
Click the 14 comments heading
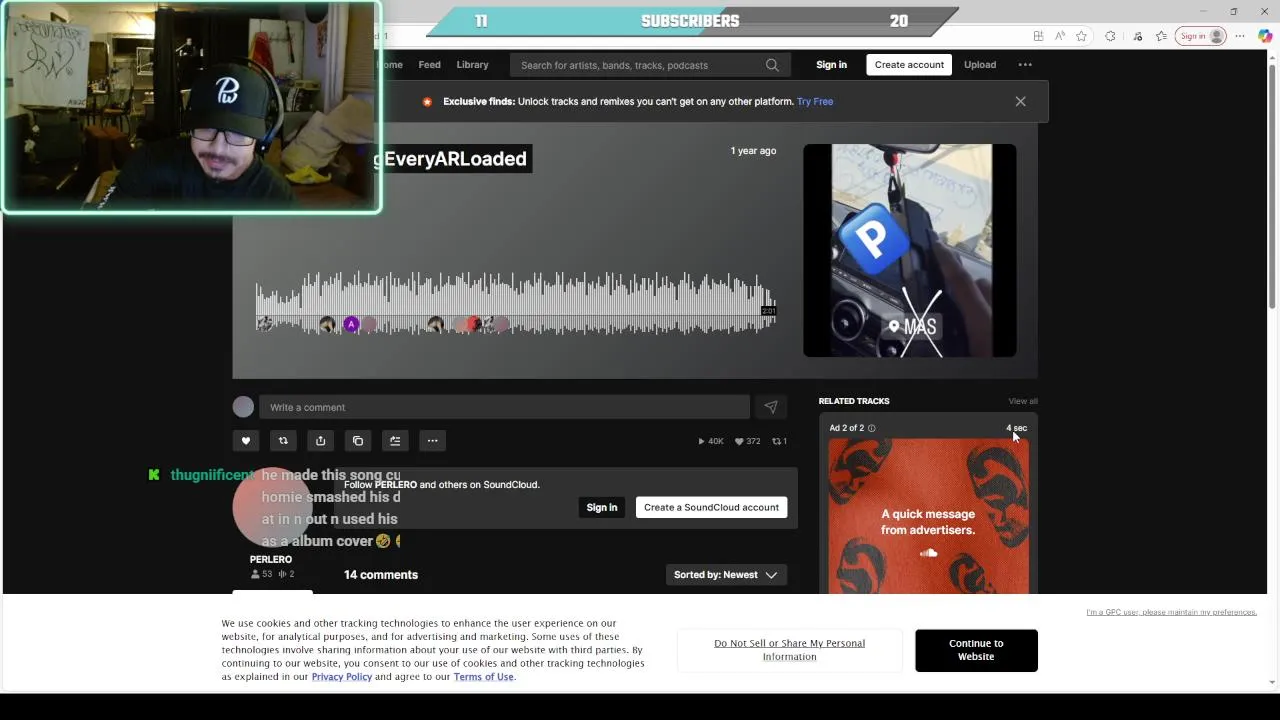coord(381,575)
